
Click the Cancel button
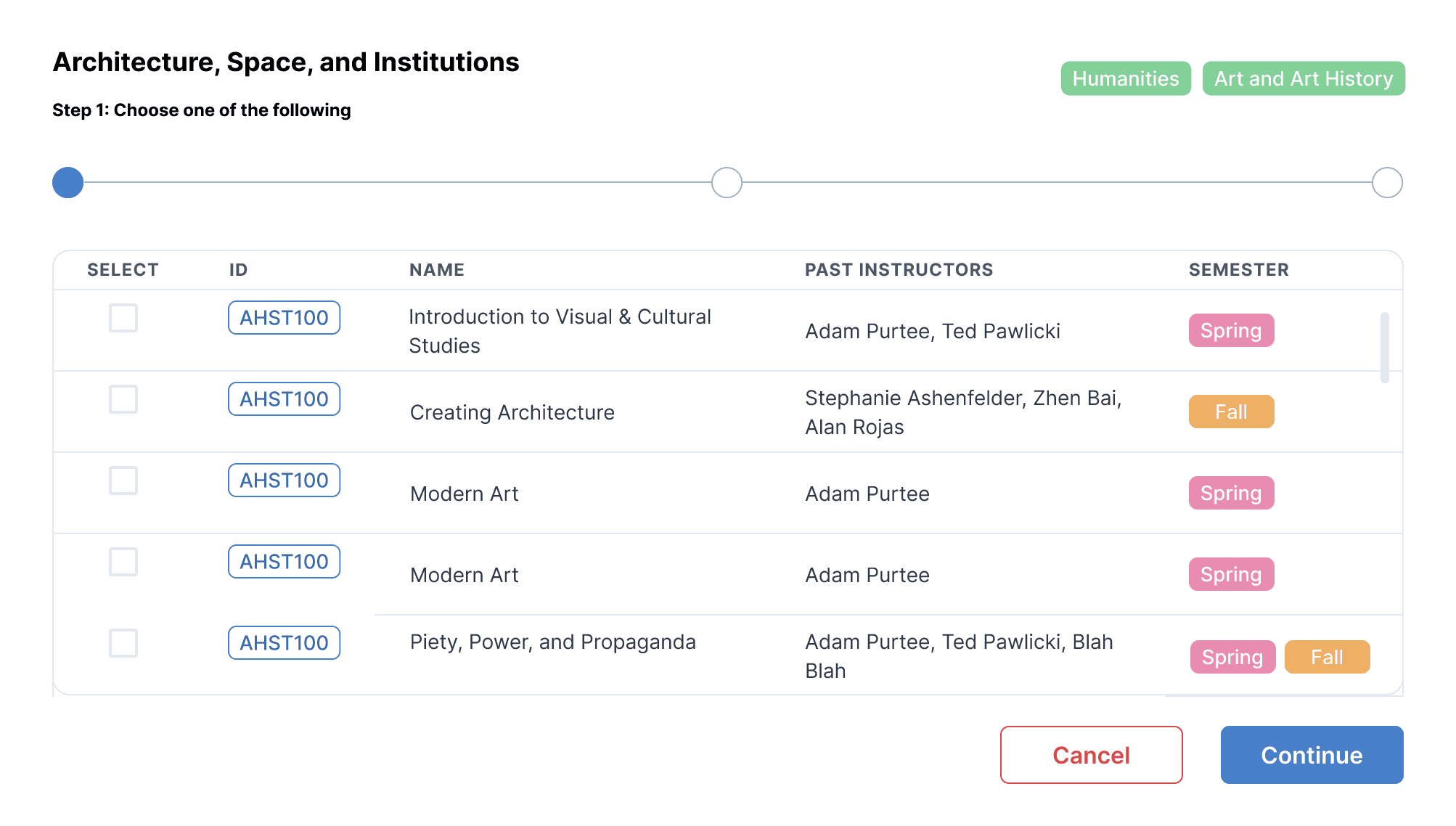(x=1091, y=755)
